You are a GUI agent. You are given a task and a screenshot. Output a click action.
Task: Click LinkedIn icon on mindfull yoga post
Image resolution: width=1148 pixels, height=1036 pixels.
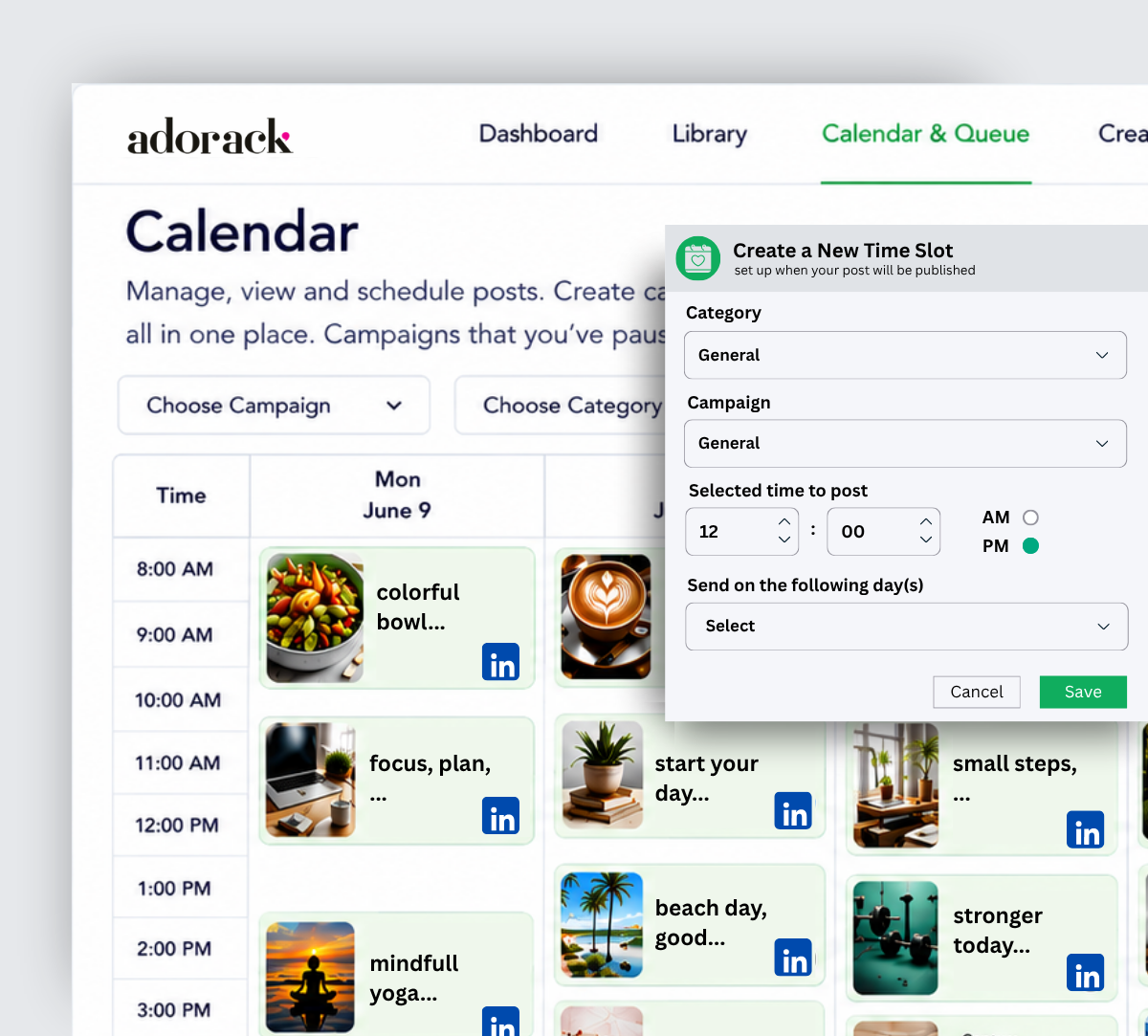[501, 1022]
